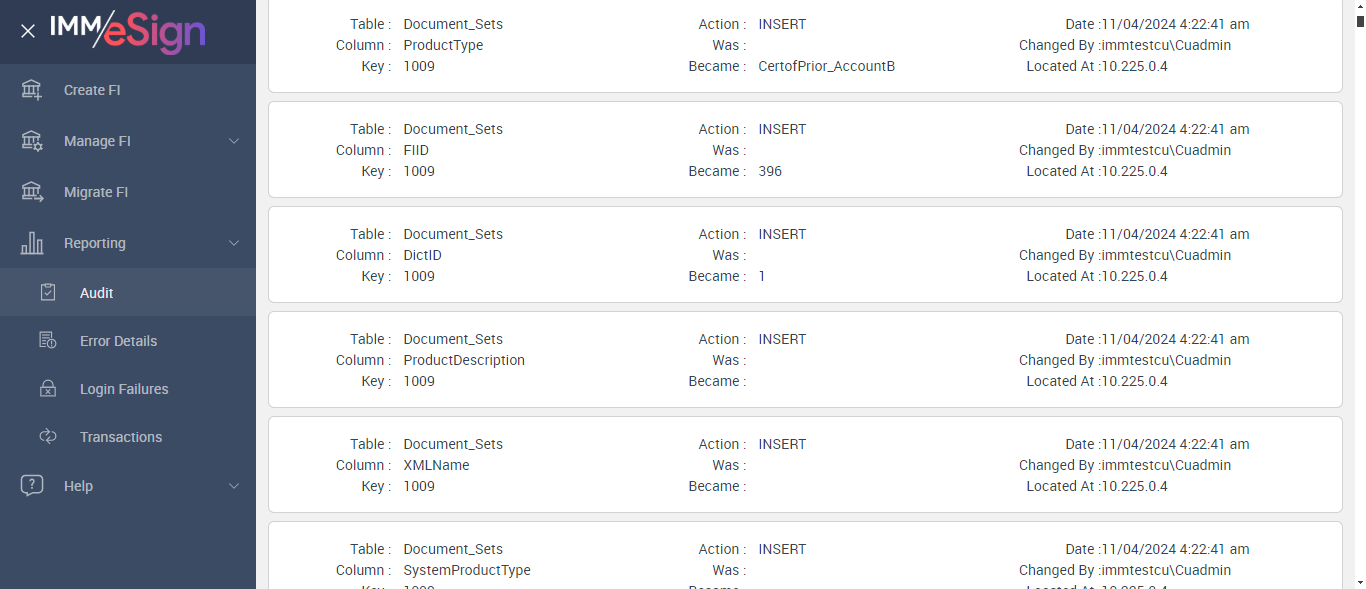
Task: Click the Migrate FI icon
Action: tap(32, 192)
